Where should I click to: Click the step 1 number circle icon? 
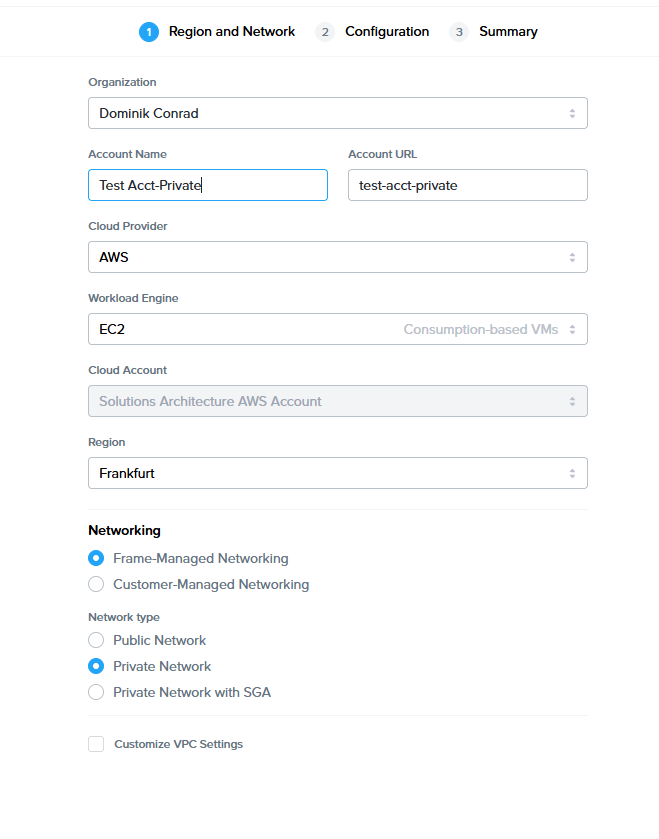[149, 32]
